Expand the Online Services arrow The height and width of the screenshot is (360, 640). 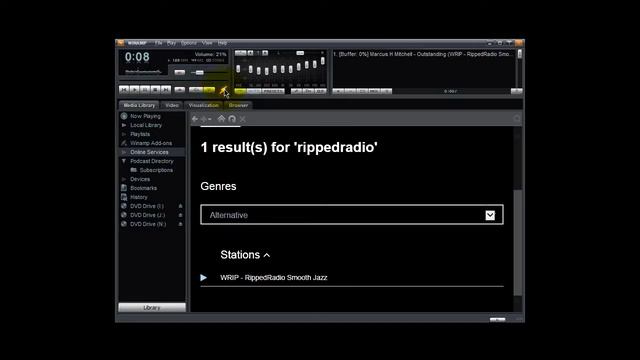(x=124, y=152)
